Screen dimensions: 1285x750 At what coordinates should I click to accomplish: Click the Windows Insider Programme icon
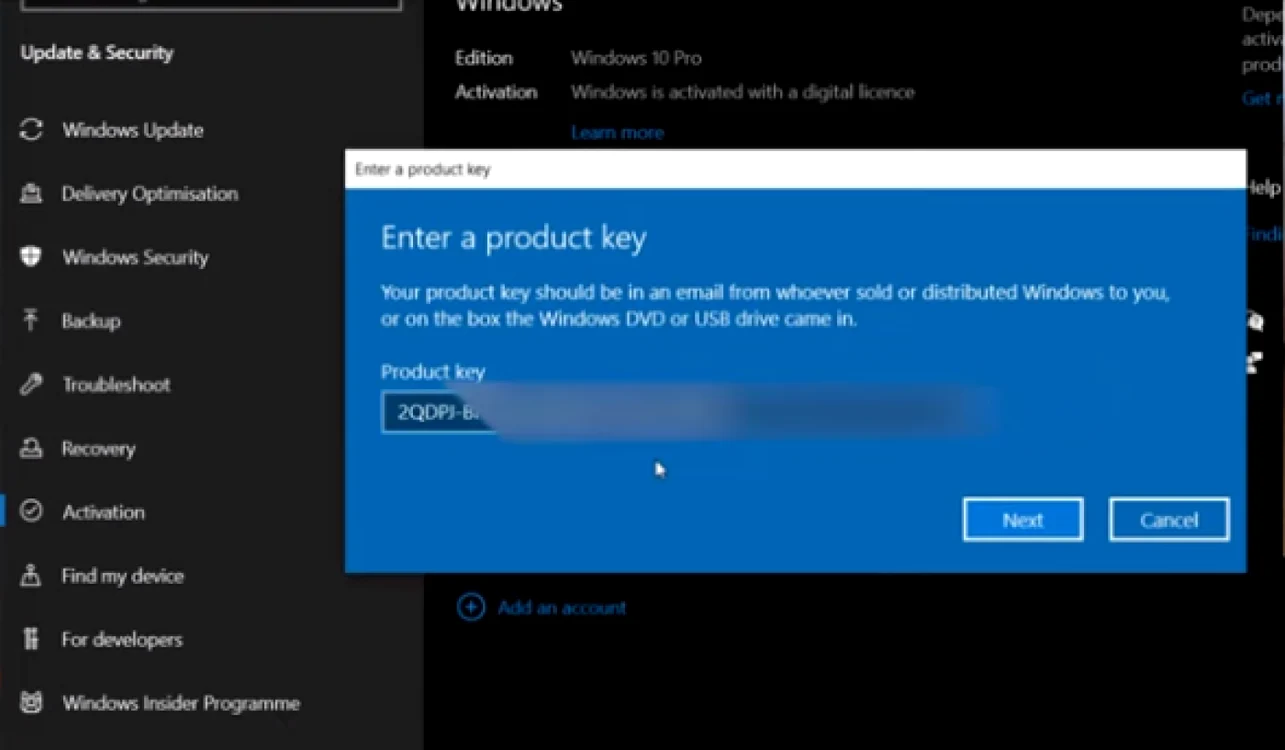pos(31,703)
